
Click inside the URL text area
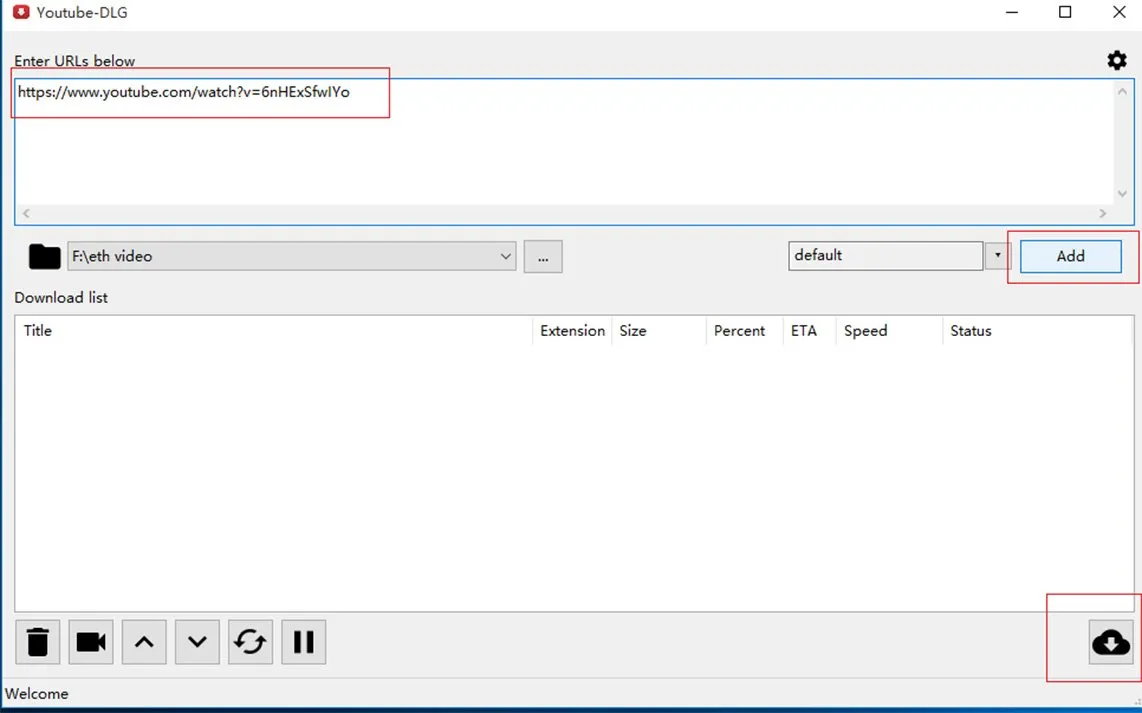pos(564,143)
